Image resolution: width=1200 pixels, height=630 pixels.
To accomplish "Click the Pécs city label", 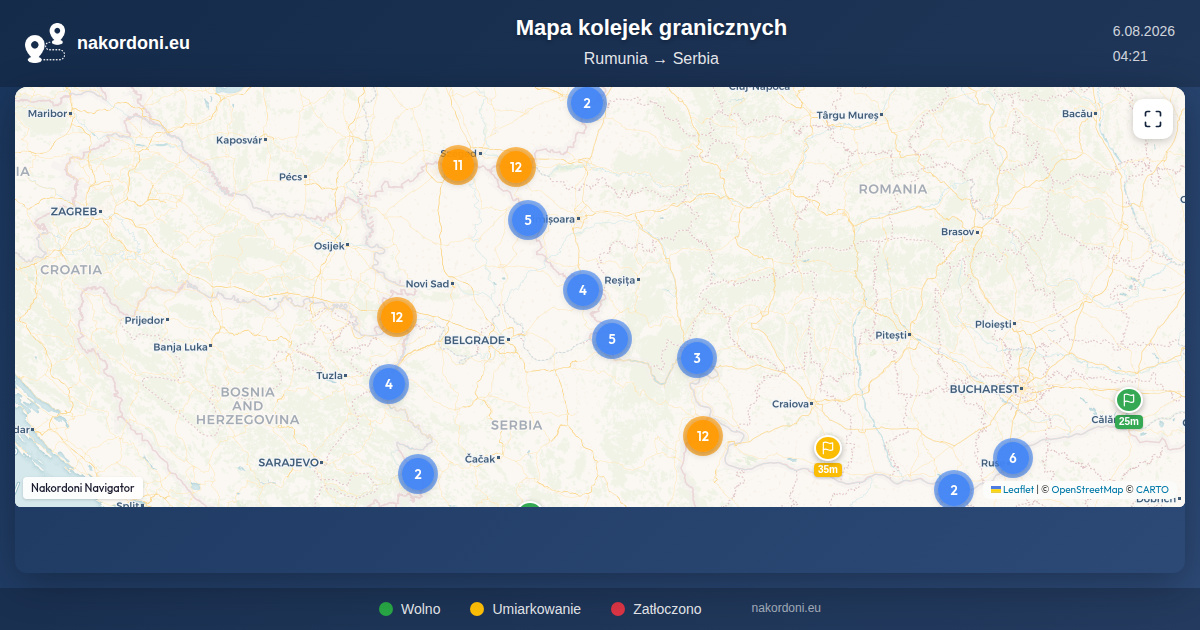I will [290, 177].
